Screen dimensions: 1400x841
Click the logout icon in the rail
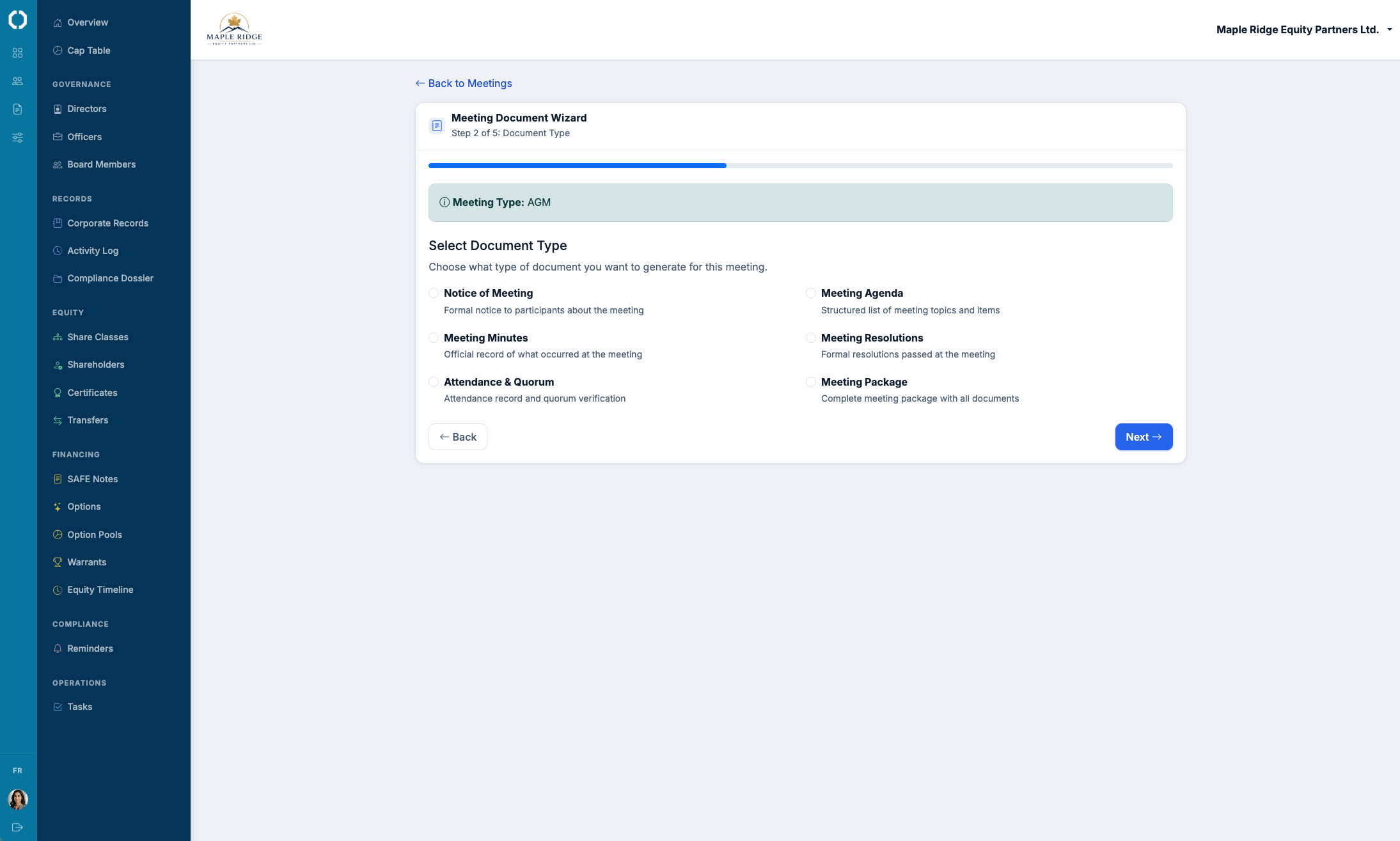(18, 827)
